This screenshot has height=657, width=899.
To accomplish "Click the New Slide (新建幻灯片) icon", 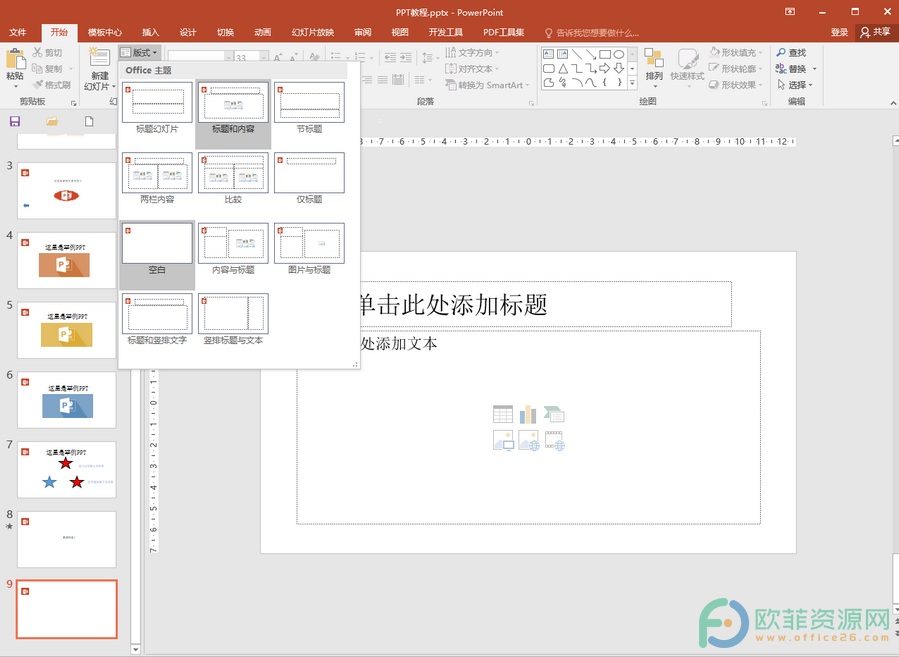I will pyautogui.click(x=99, y=58).
